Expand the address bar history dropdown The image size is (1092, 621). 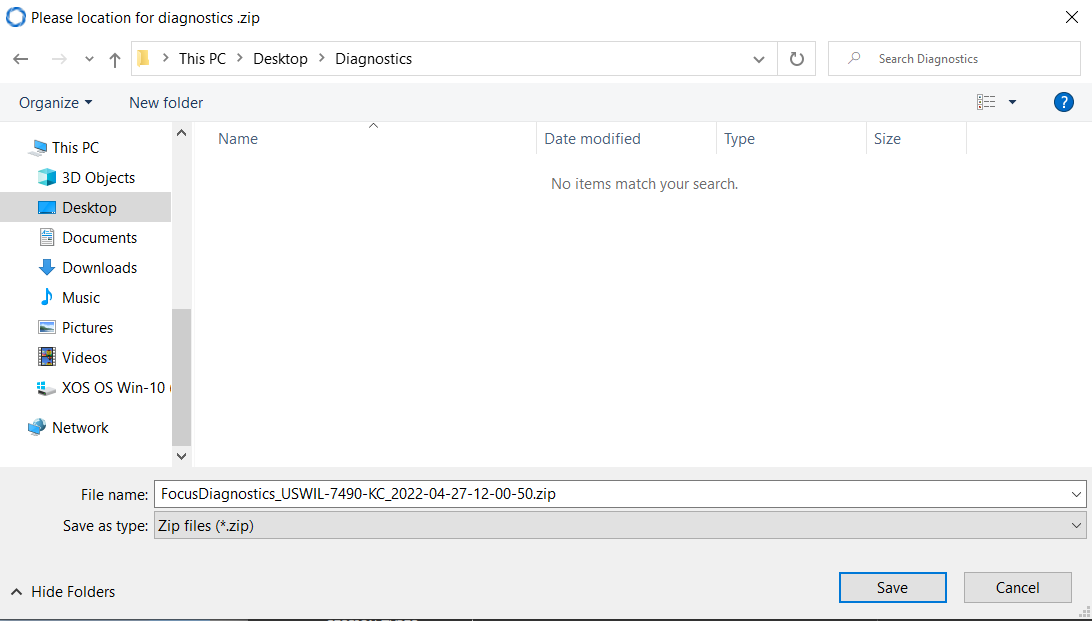[x=758, y=58]
